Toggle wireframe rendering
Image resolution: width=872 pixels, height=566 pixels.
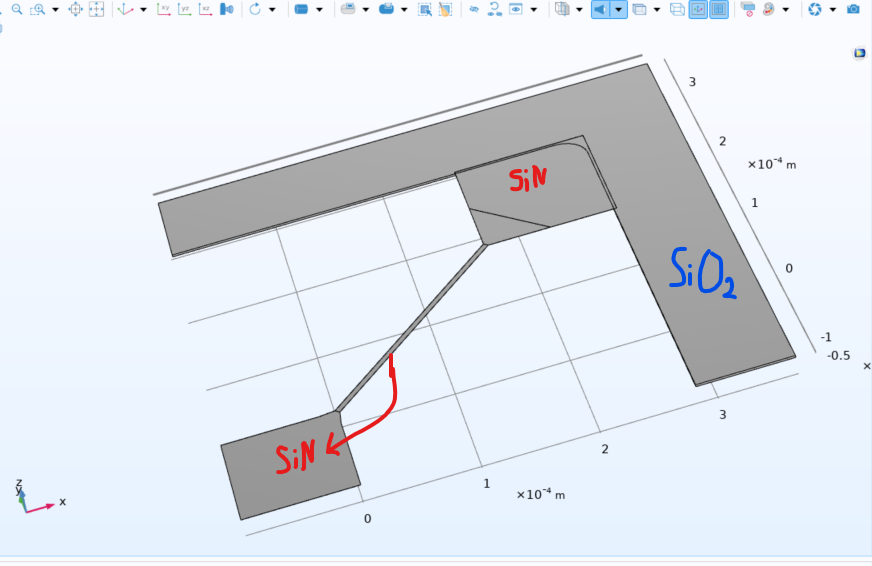pyautogui.click(x=677, y=9)
